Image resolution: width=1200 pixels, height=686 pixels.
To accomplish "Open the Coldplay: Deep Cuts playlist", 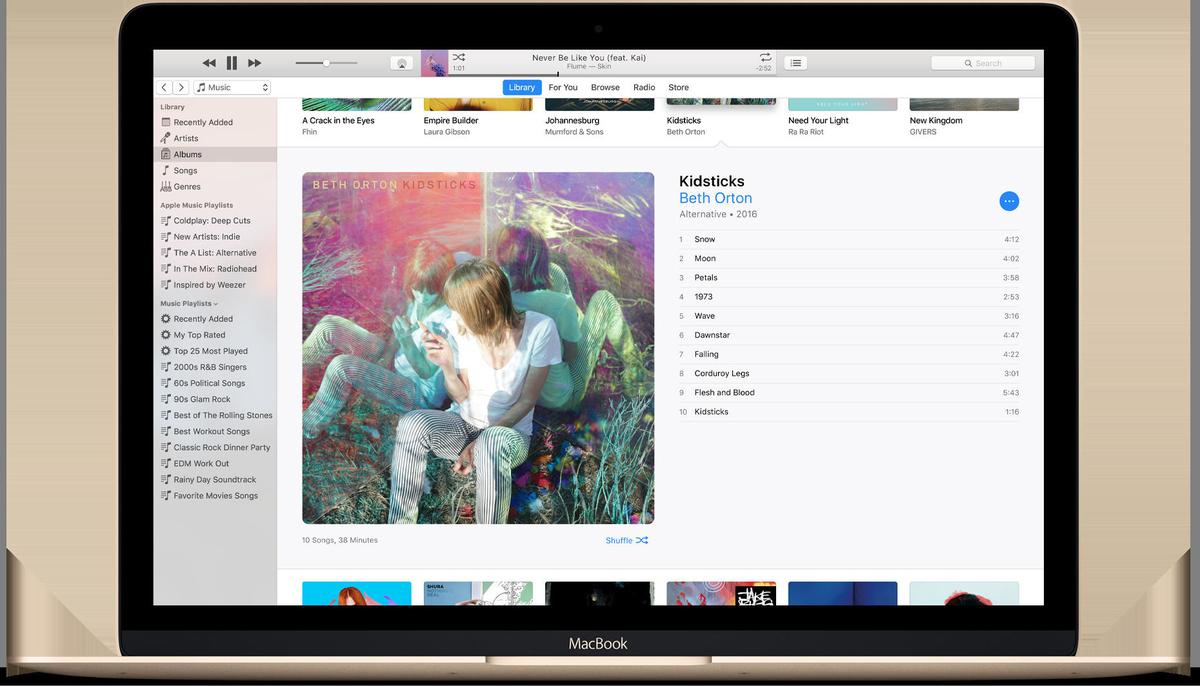I will [215, 220].
